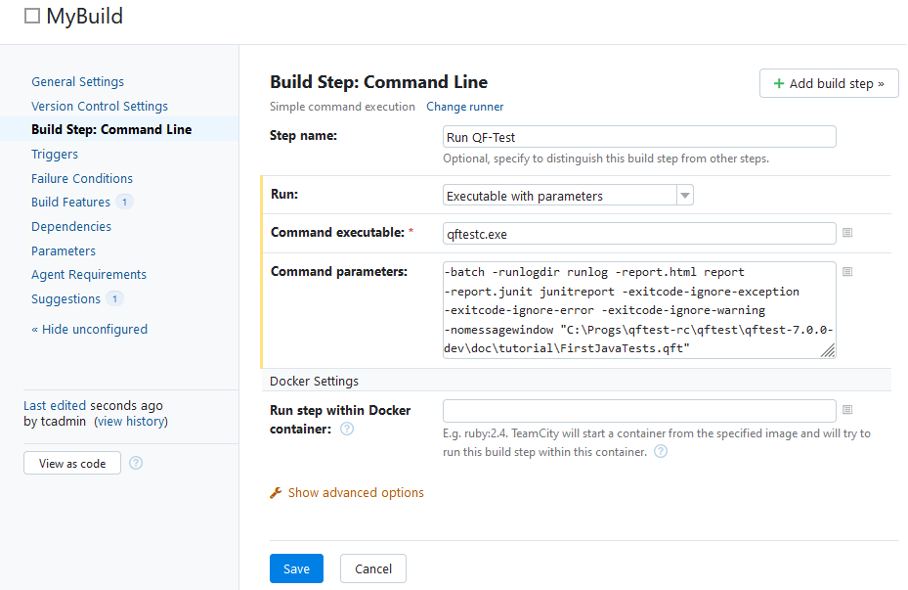Click the Command parameters text area
The width and height of the screenshot is (908, 590).
639,310
